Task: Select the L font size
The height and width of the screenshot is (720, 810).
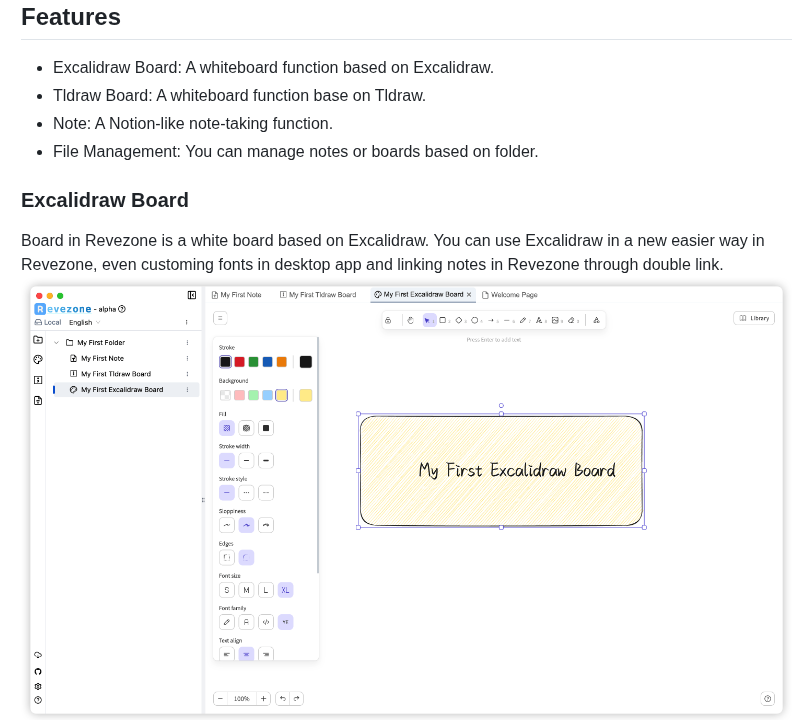Action: (266, 590)
